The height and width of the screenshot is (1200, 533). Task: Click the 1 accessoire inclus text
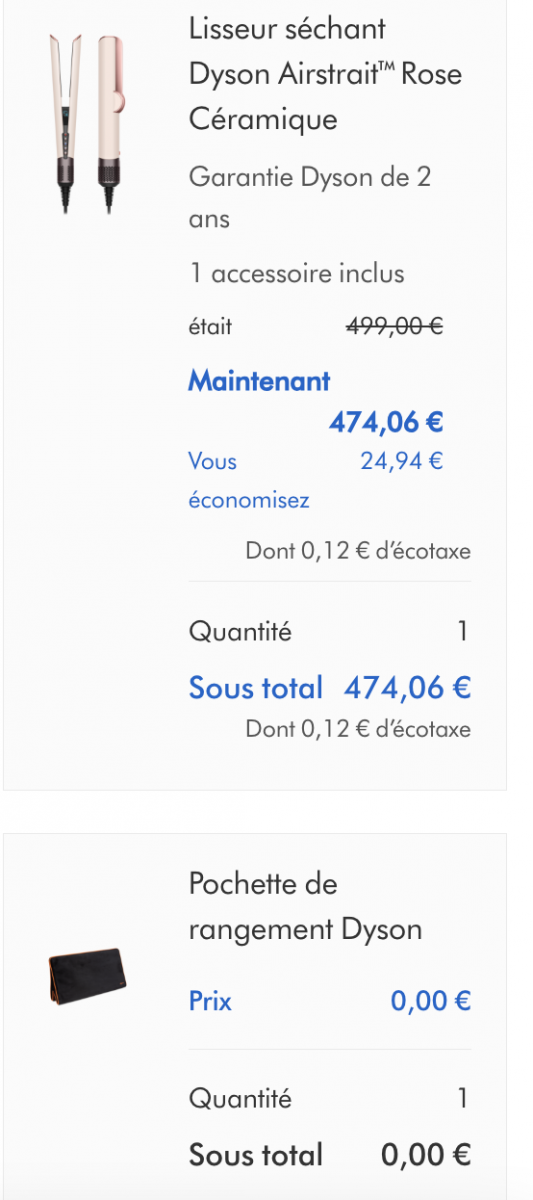point(297,273)
